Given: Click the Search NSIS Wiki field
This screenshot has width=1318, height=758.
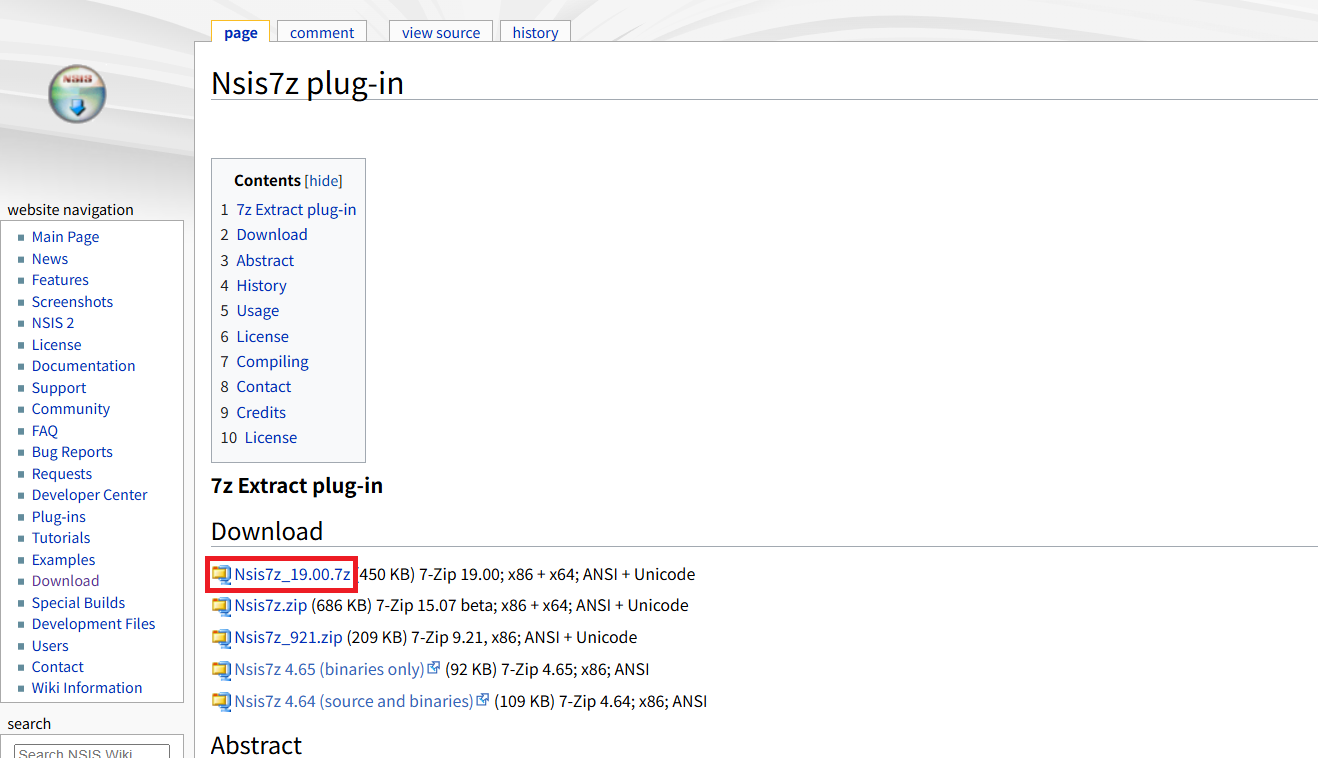Looking at the screenshot, I should pyautogui.click(x=92, y=751).
